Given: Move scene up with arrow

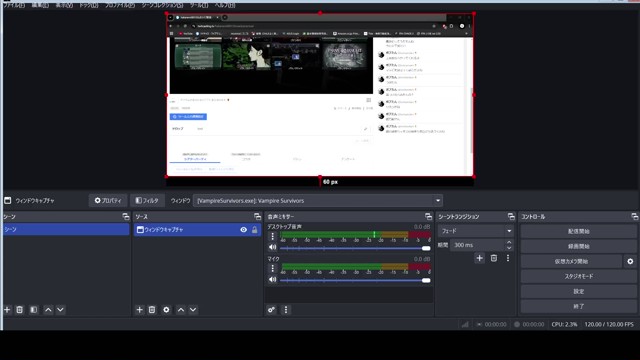Looking at the screenshot, I should 48,310.
